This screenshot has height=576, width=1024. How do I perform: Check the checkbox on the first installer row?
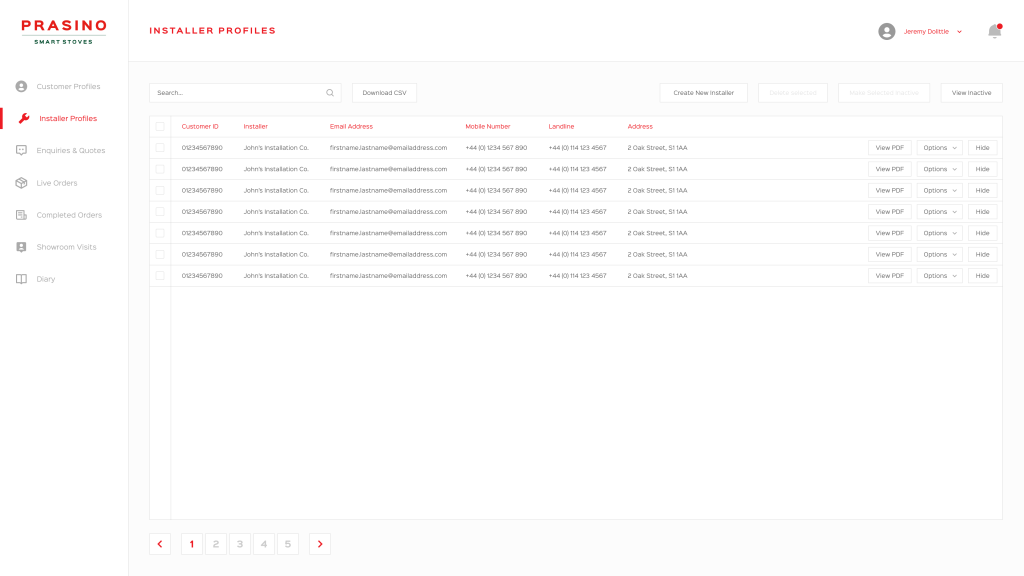tap(160, 147)
